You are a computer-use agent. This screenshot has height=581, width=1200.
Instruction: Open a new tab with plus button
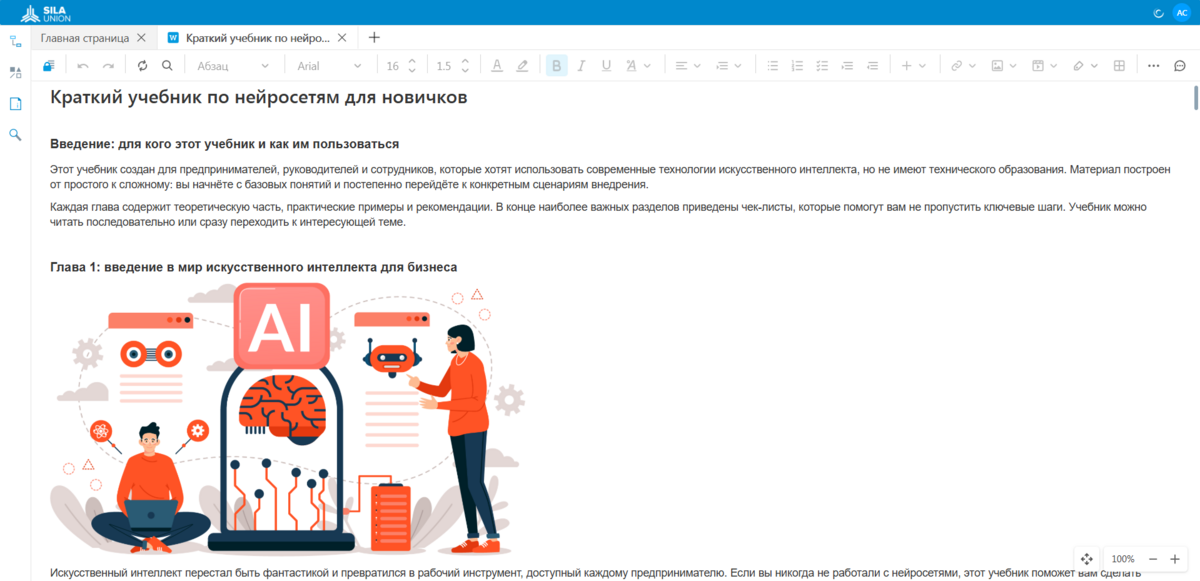(374, 38)
